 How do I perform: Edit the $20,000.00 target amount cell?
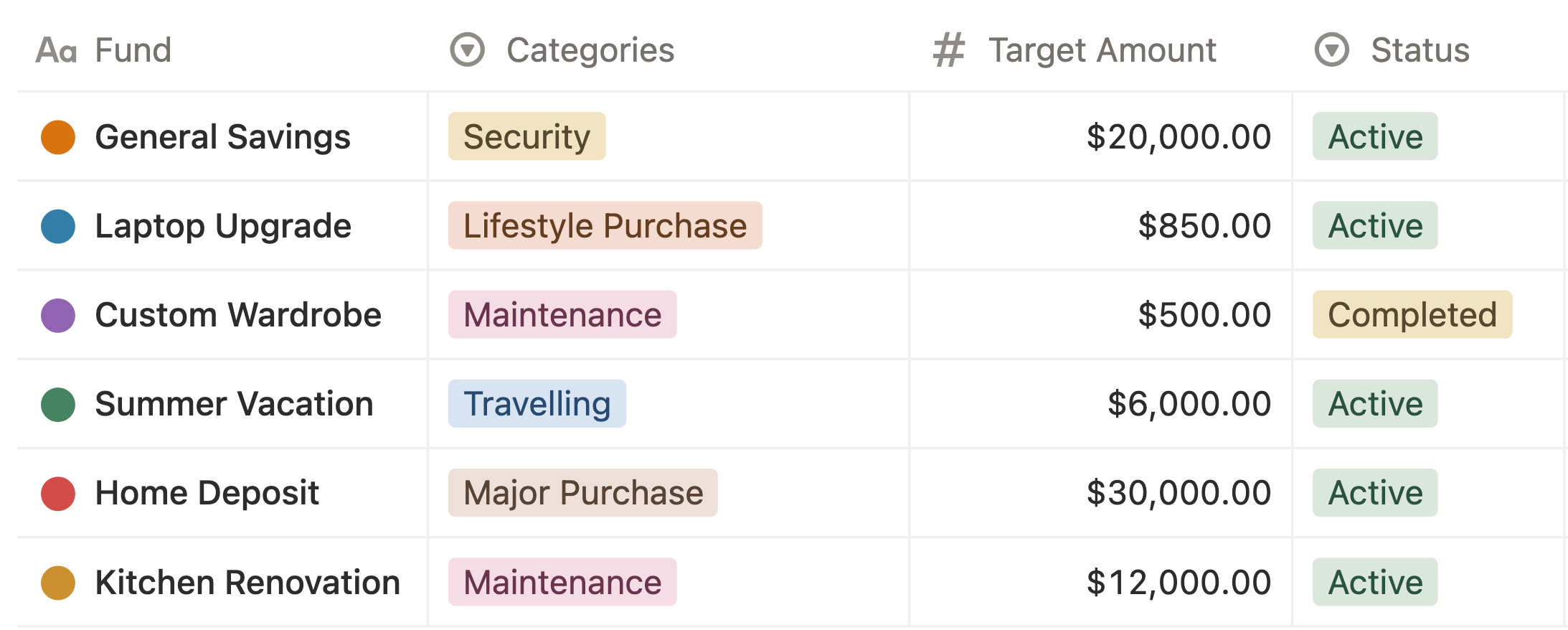[x=1100, y=136]
